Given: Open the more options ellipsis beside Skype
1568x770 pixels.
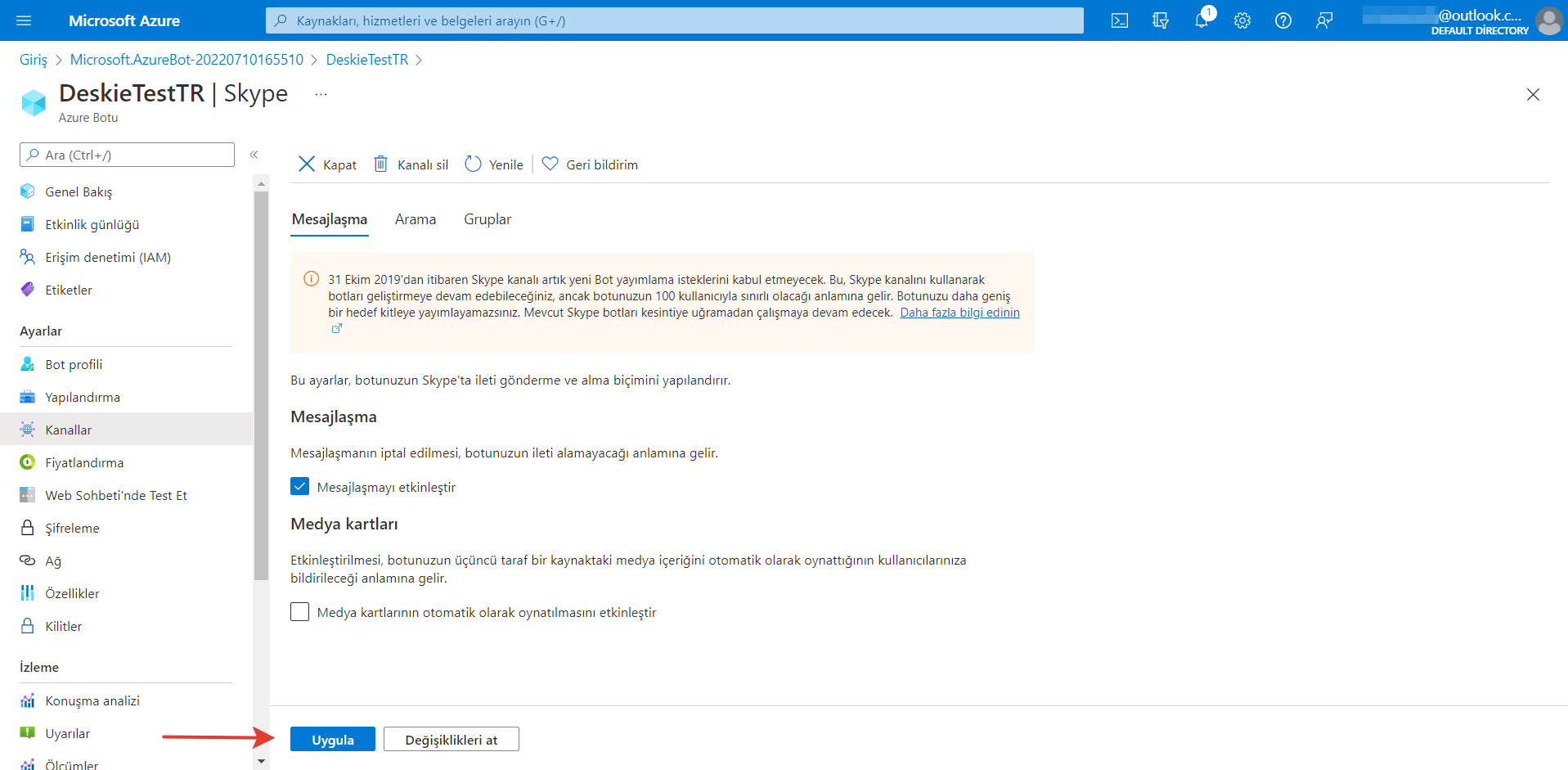Looking at the screenshot, I should 321,94.
